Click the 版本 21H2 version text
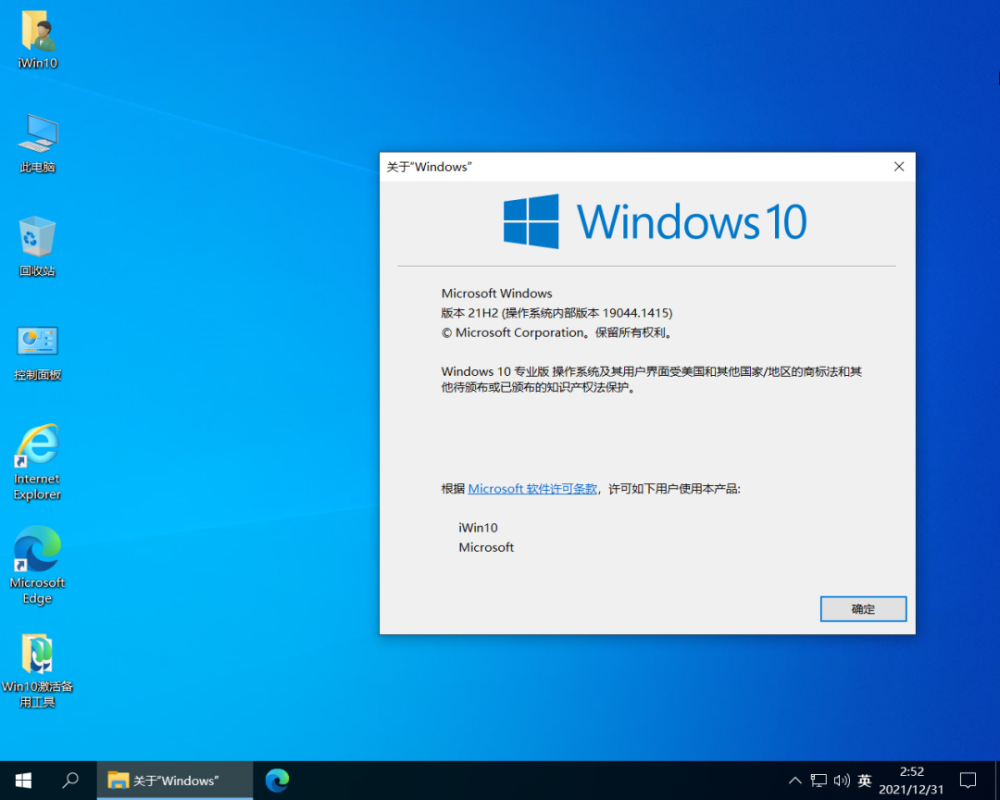The width and height of the screenshot is (1000, 800). tap(557, 313)
